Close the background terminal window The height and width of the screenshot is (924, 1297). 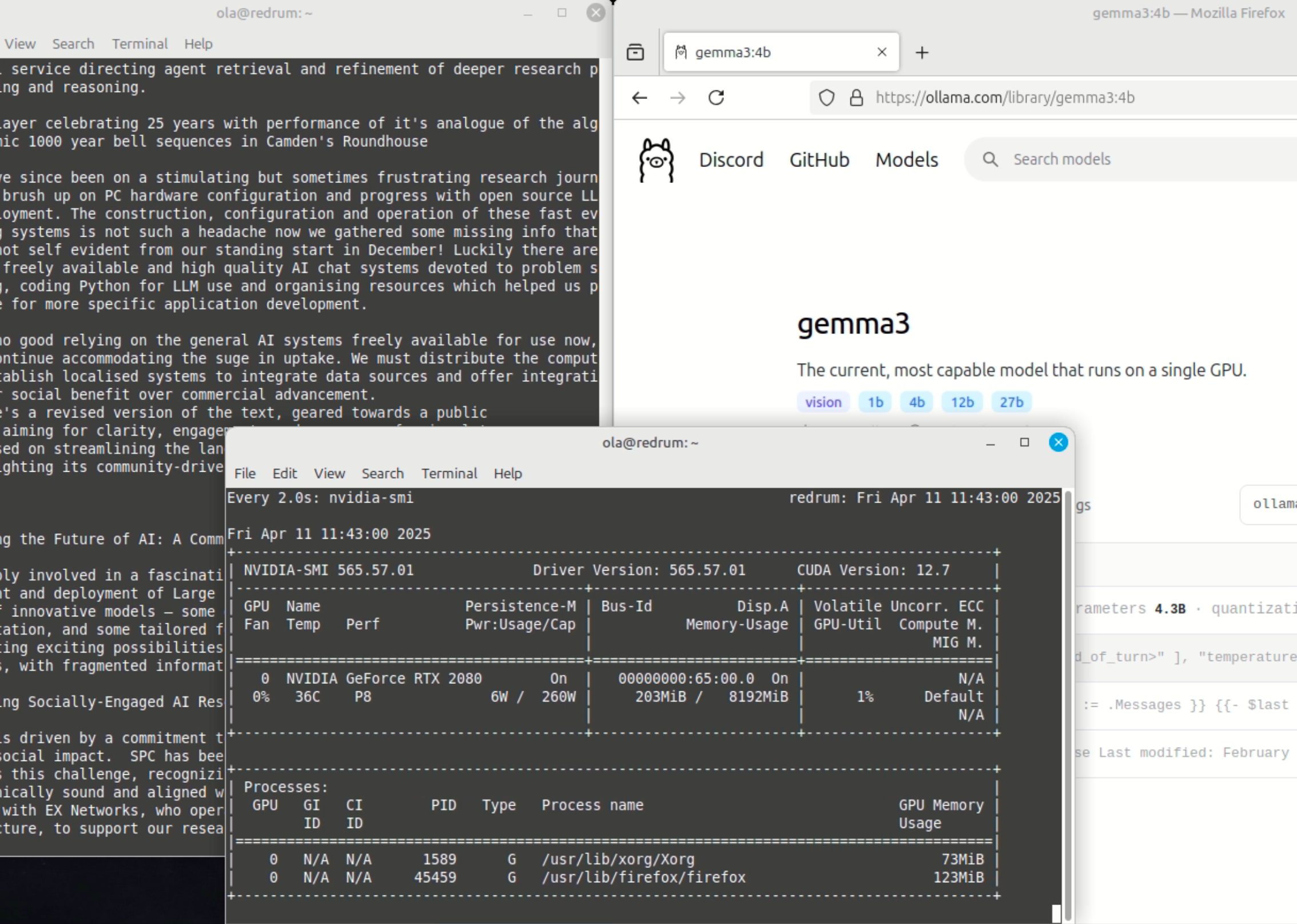(x=595, y=13)
